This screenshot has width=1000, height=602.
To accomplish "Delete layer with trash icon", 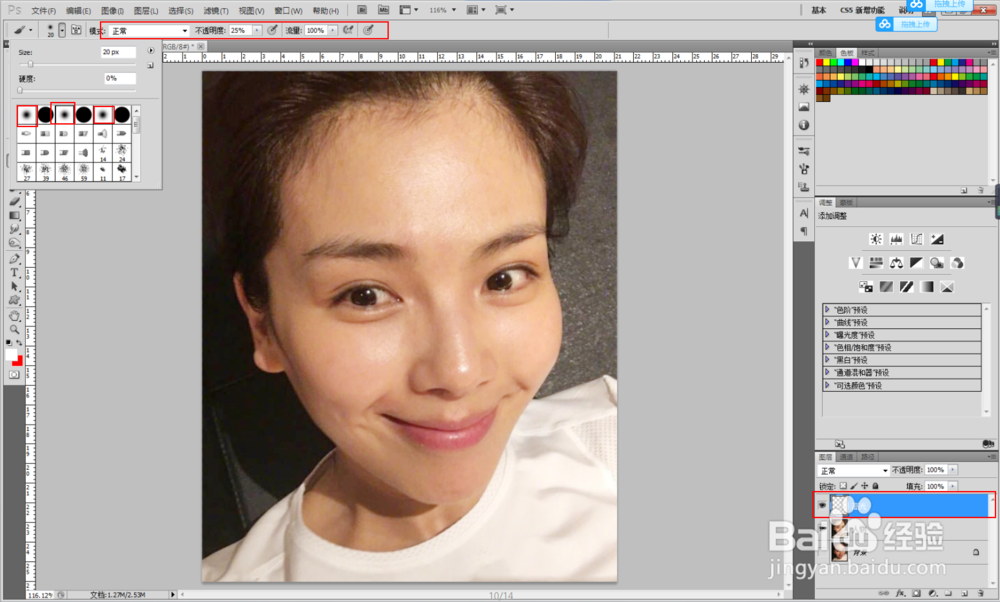I will (981, 593).
